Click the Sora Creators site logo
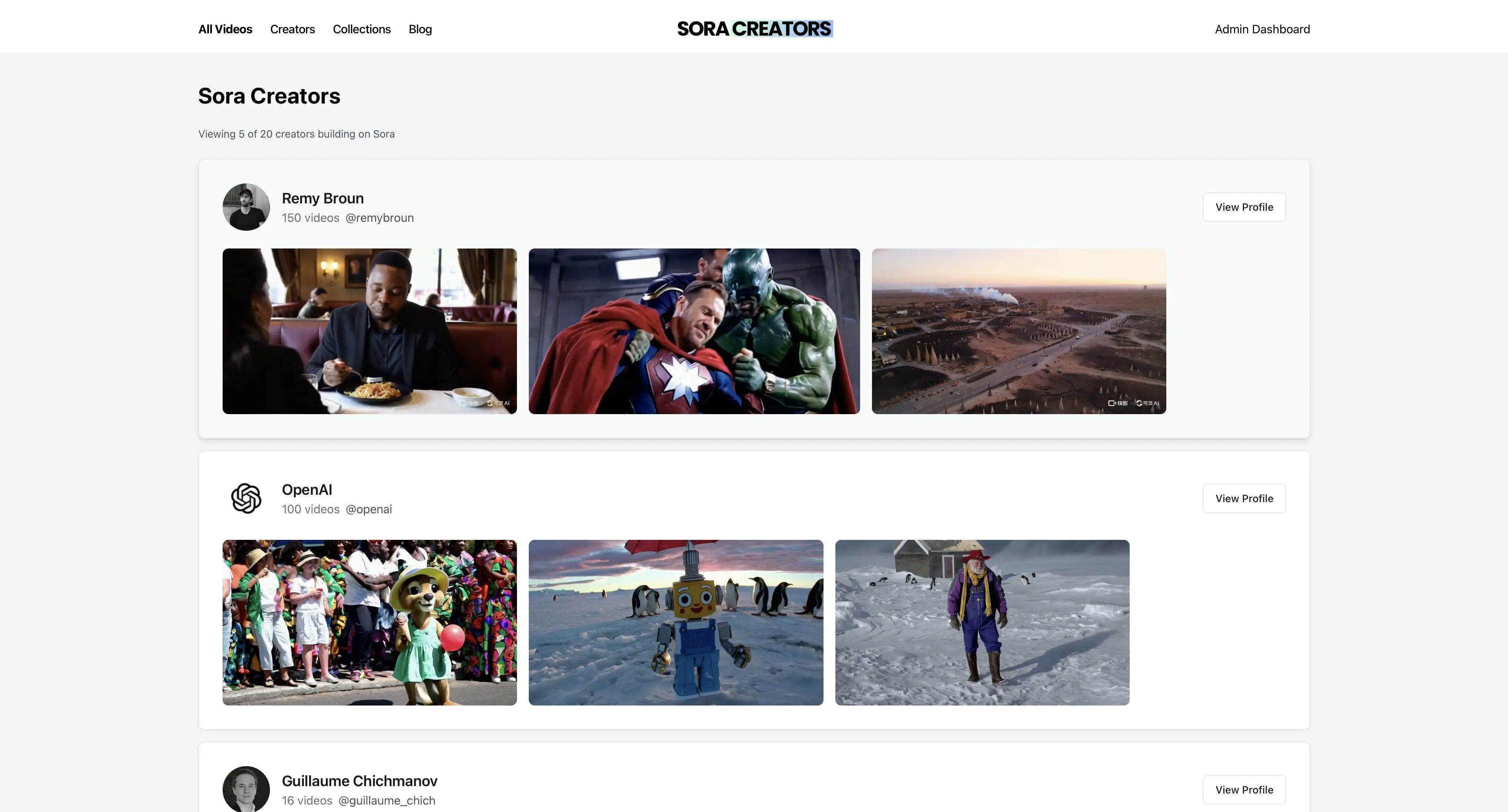This screenshot has width=1508, height=812. click(754, 29)
